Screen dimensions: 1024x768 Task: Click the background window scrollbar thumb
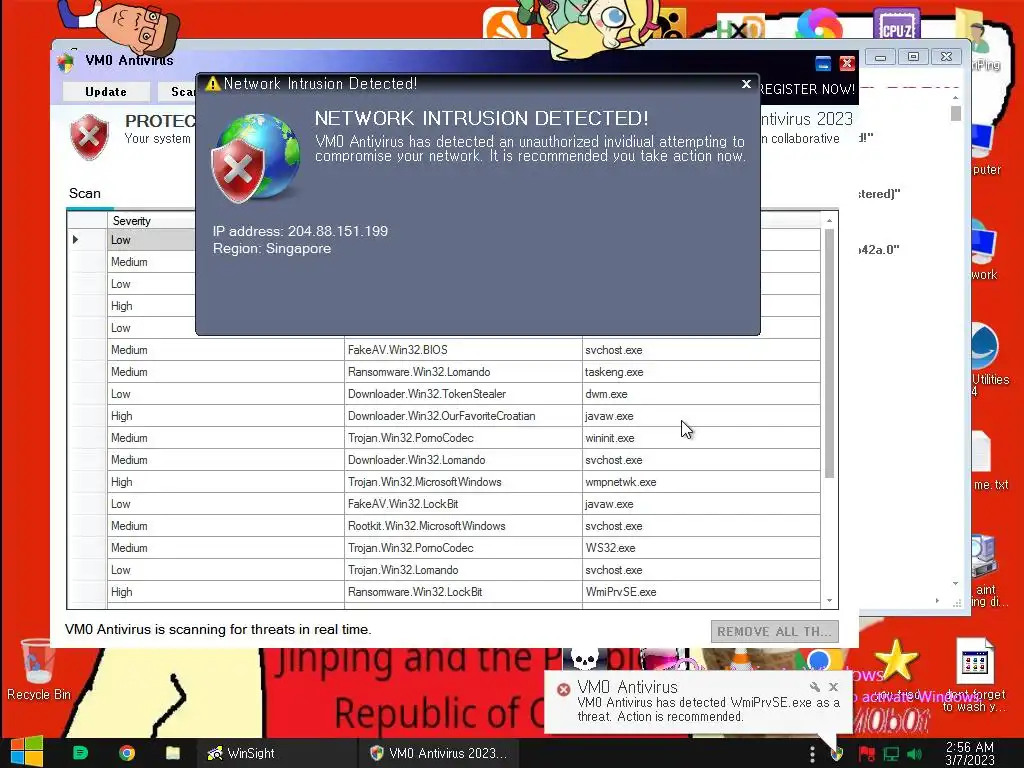(955, 114)
